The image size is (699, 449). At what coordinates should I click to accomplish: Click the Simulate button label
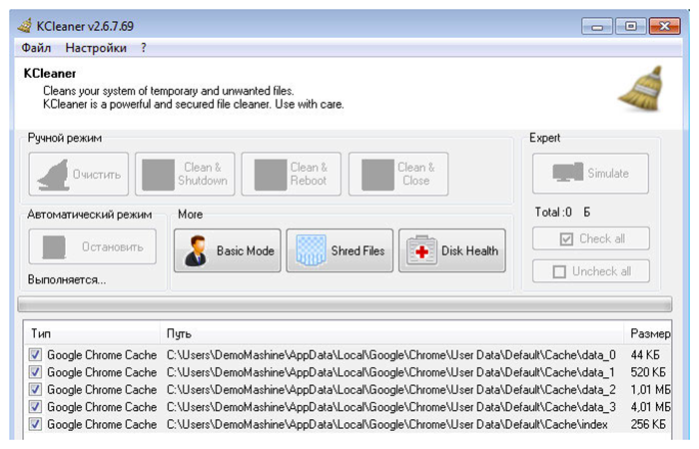608,173
